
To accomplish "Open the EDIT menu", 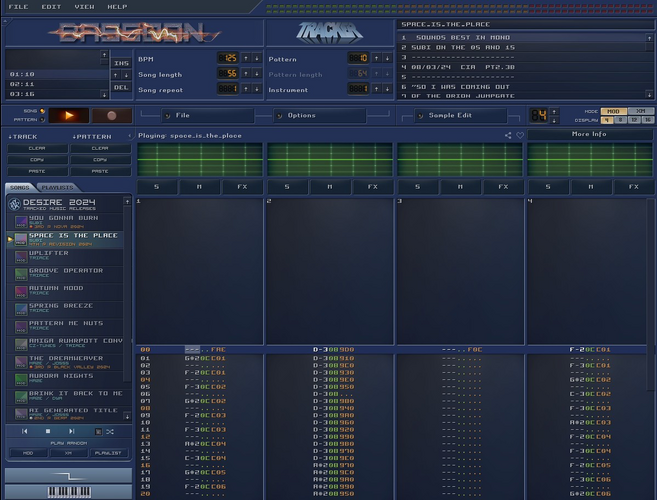I will click(x=51, y=7).
